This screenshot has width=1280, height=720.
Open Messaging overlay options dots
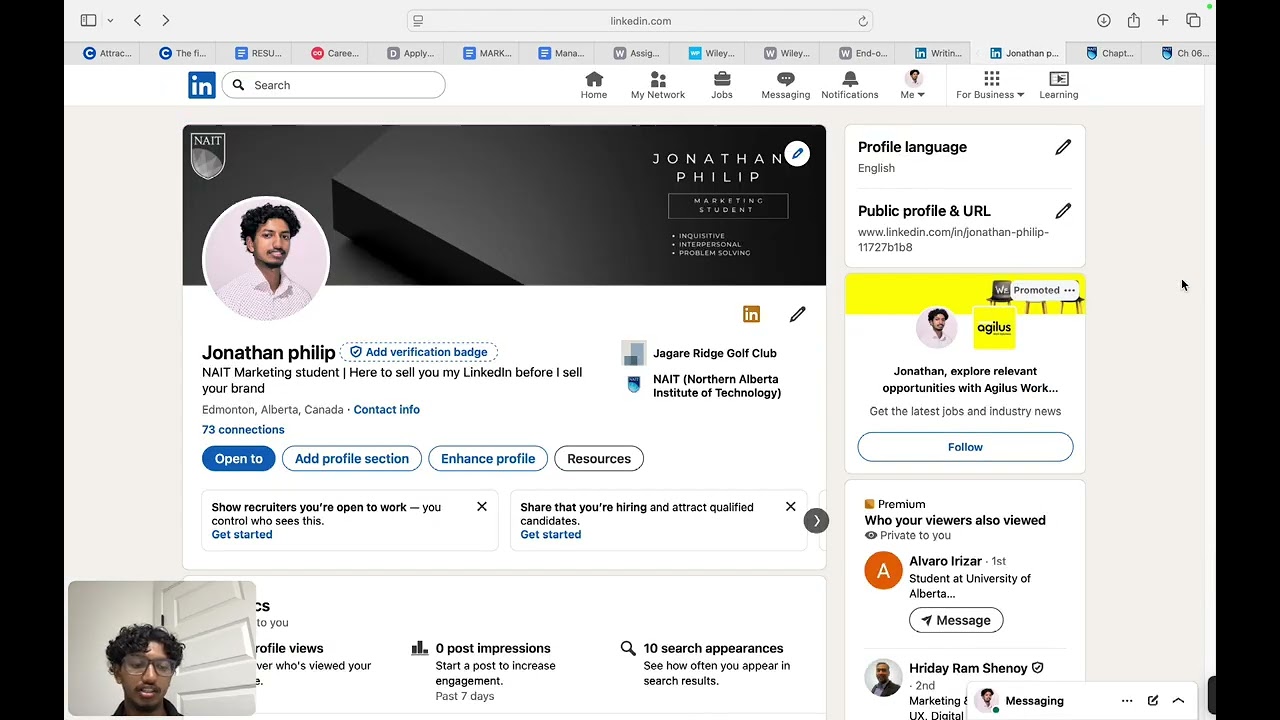coord(1127,701)
